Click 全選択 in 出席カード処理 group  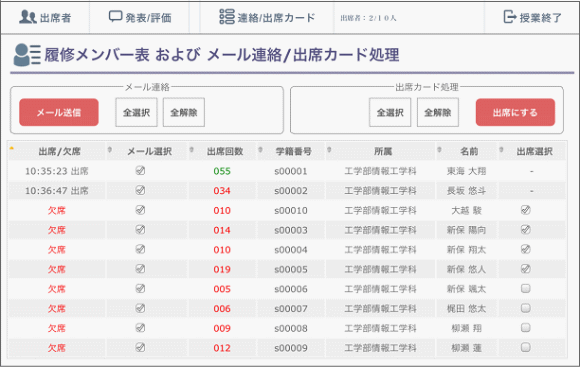click(x=390, y=112)
